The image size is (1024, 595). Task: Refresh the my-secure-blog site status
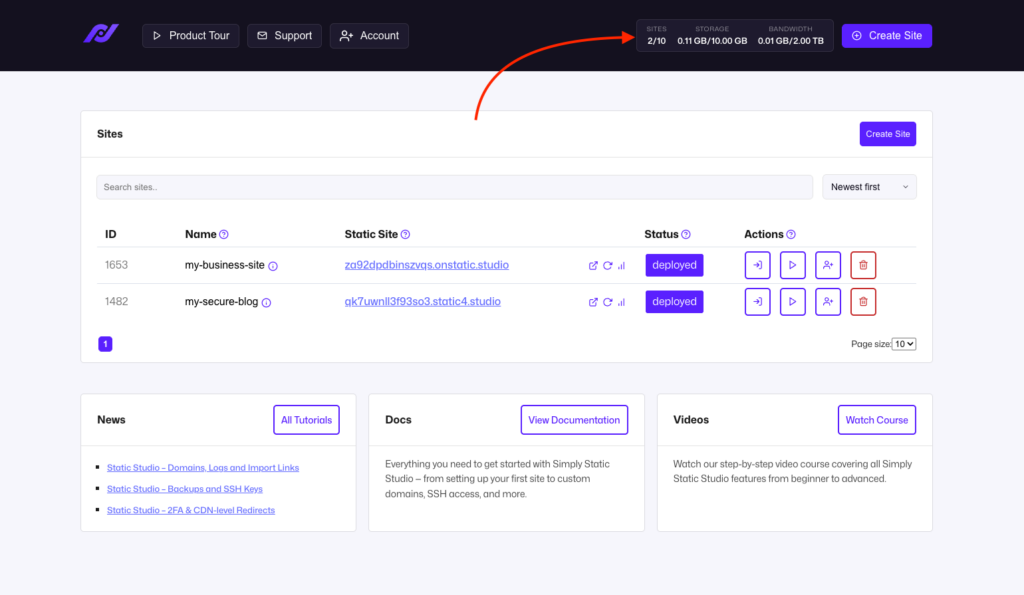click(607, 301)
